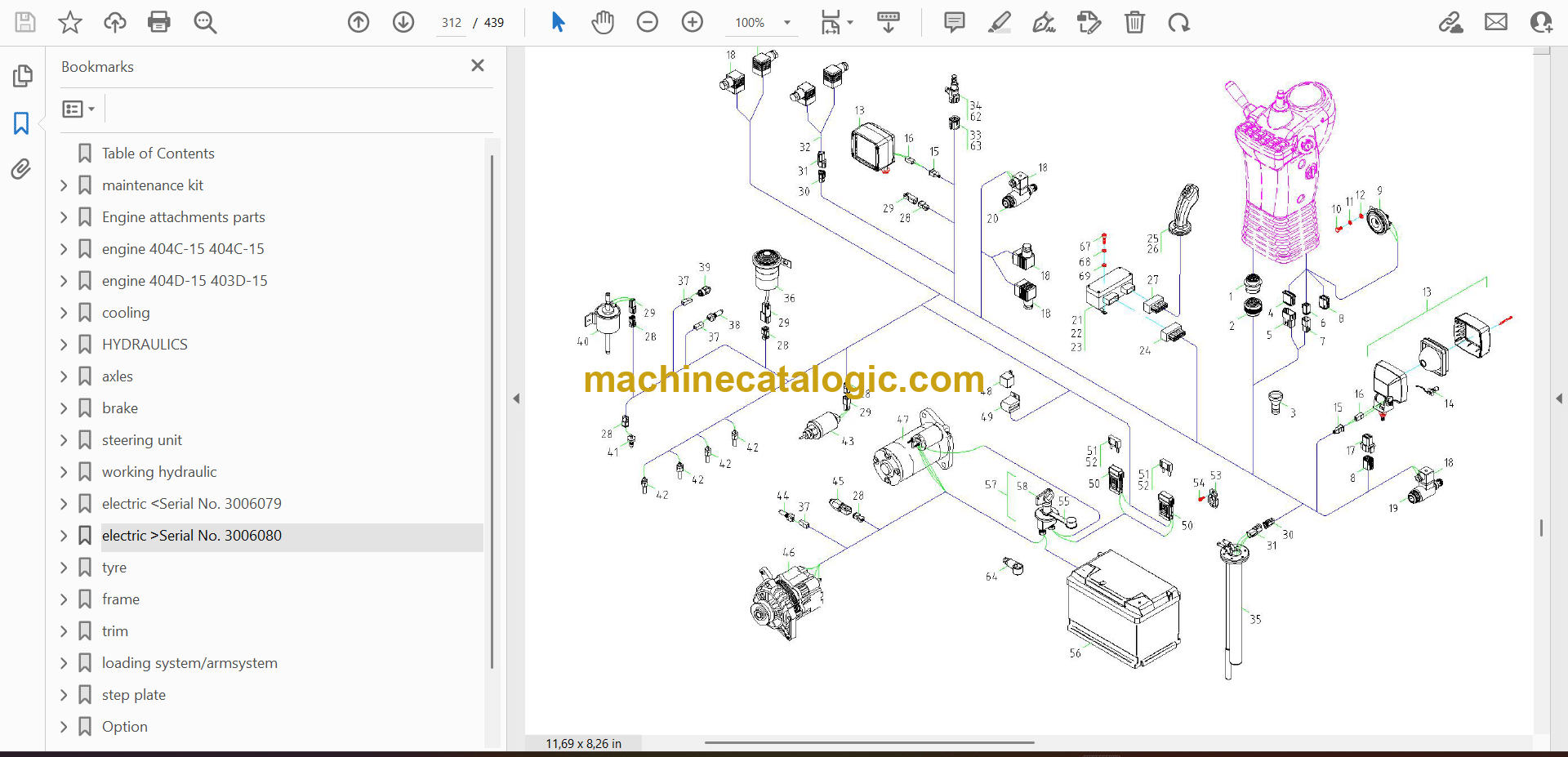Image resolution: width=1568 pixels, height=757 pixels.
Task: Go to next page with down arrow
Action: (403, 22)
